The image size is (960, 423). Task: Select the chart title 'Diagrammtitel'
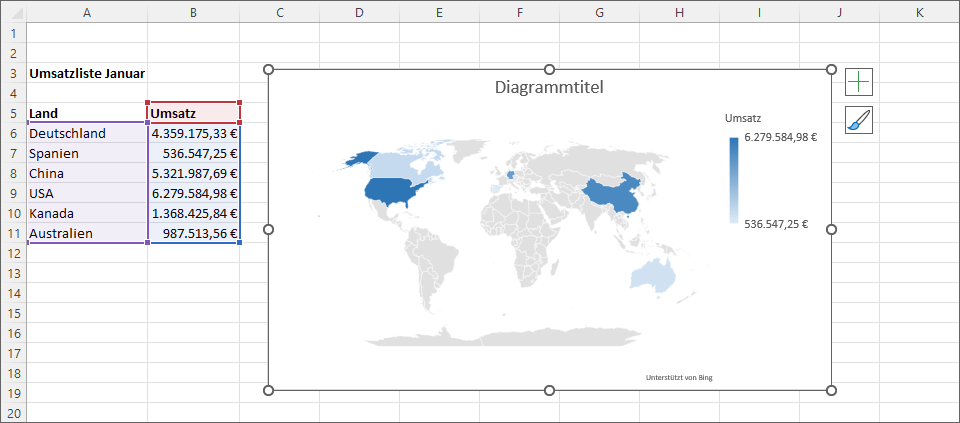(549, 88)
